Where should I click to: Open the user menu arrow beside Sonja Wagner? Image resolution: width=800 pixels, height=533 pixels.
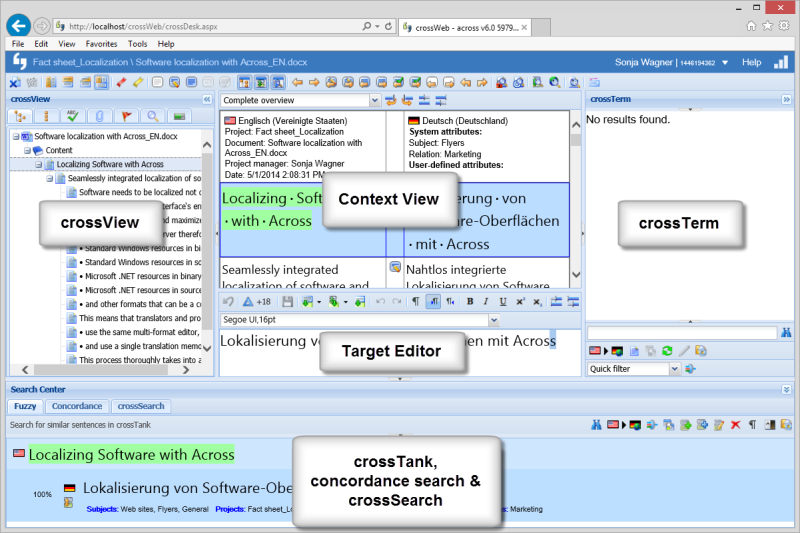click(725, 63)
